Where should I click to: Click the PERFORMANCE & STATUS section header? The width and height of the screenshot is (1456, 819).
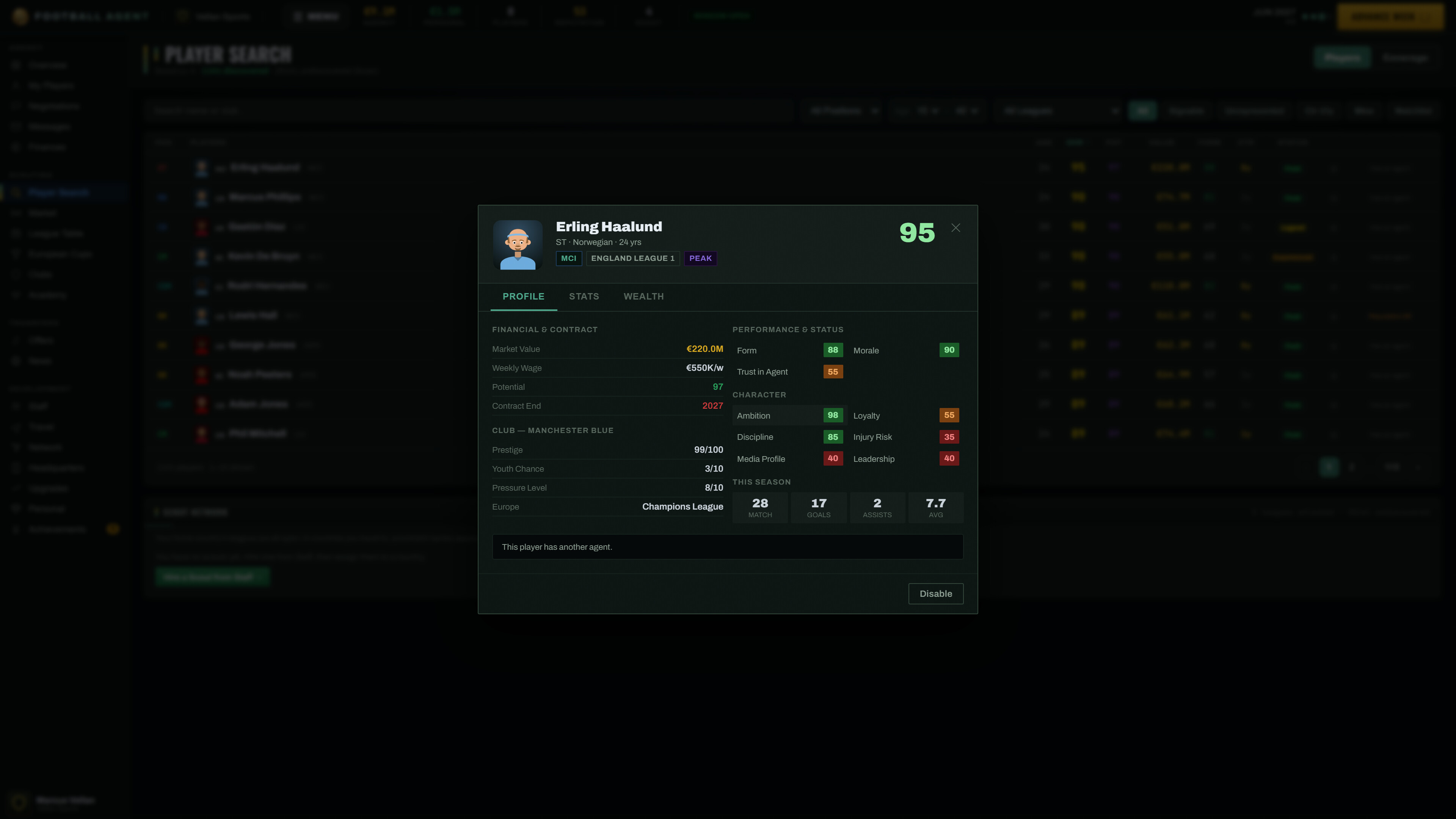click(788, 329)
